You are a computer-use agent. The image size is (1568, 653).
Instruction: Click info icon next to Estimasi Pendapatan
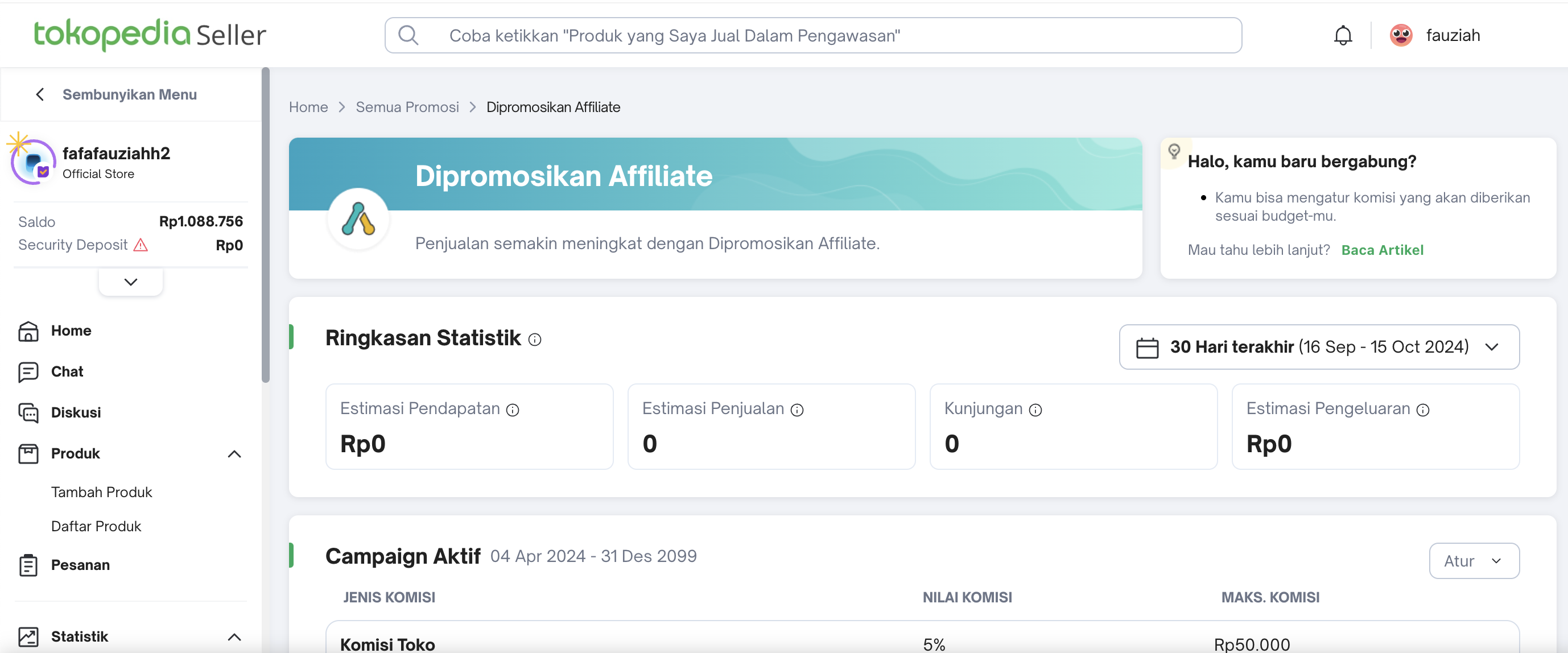[513, 410]
